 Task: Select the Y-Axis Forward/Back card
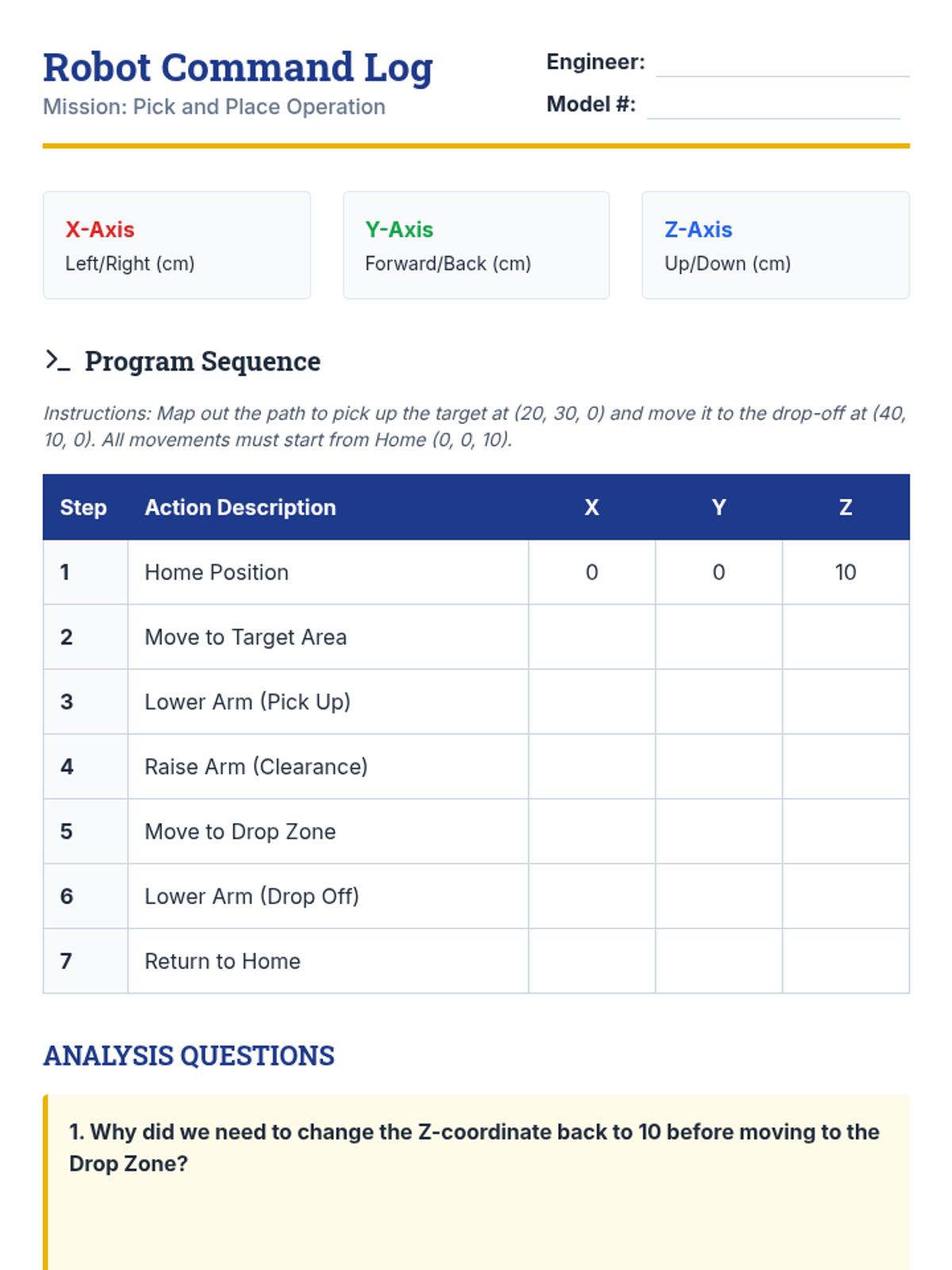476,245
